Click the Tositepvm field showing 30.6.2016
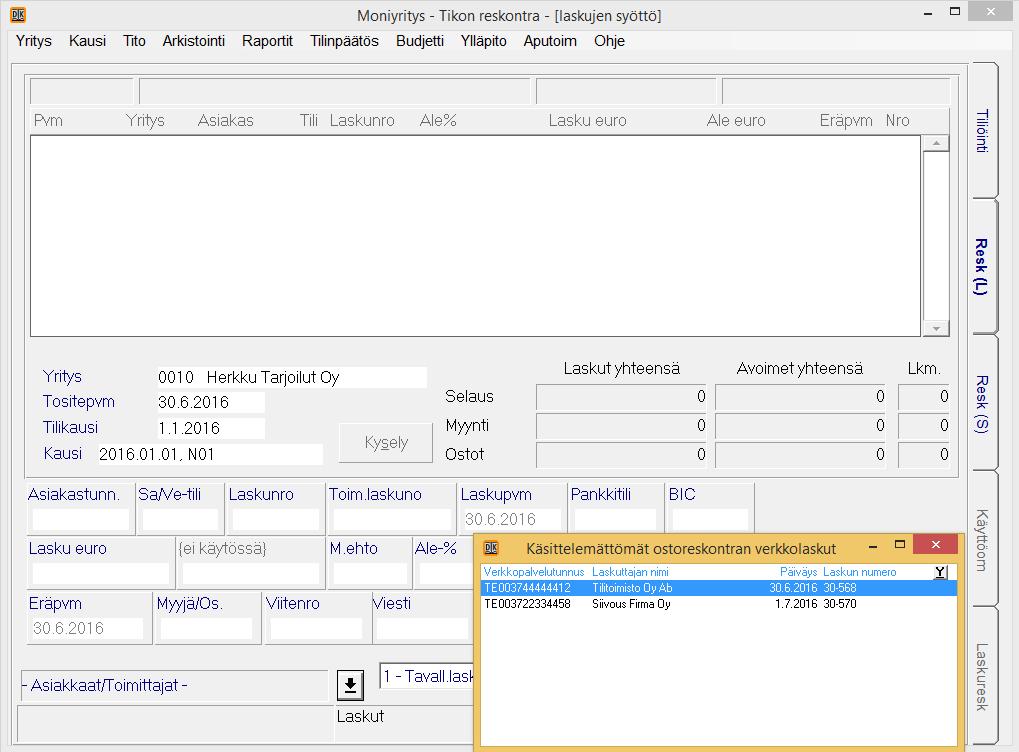Viewport: 1019px width, 752px height. pyautogui.click(x=211, y=402)
